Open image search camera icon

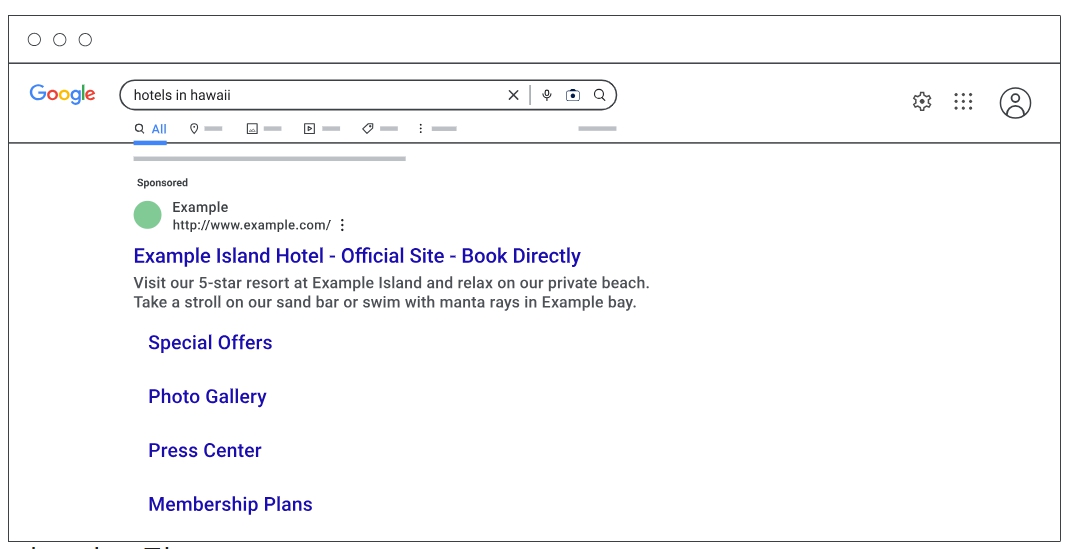[x=573, y=95]
